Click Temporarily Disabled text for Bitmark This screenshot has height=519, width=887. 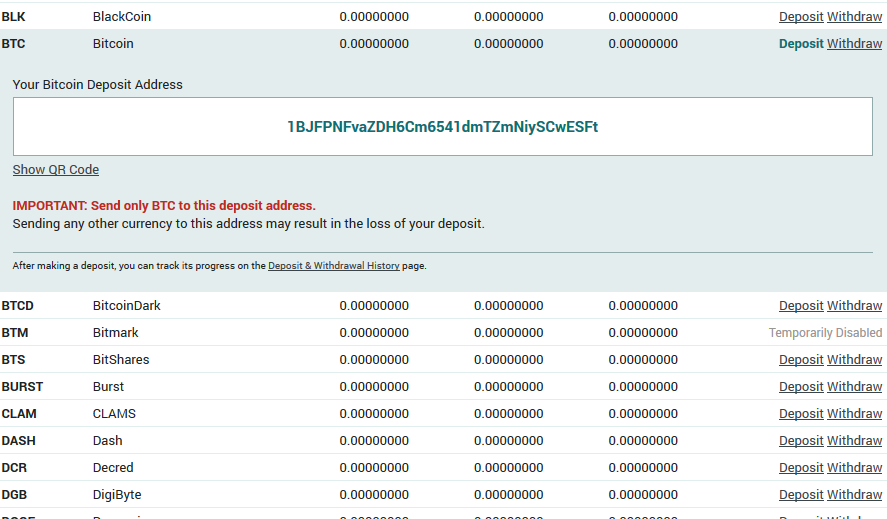[825, 333]
